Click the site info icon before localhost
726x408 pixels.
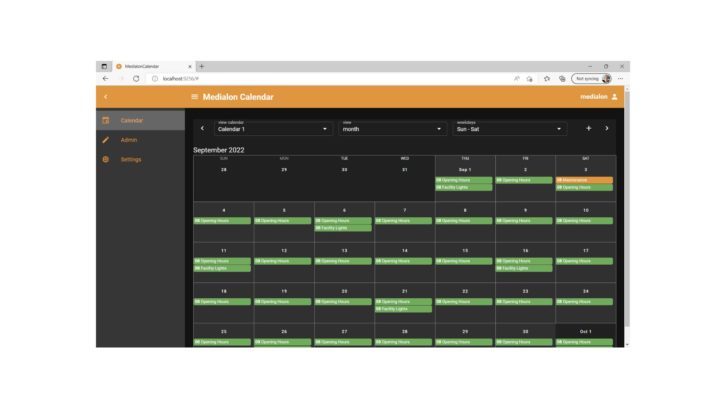pos(155,79)
